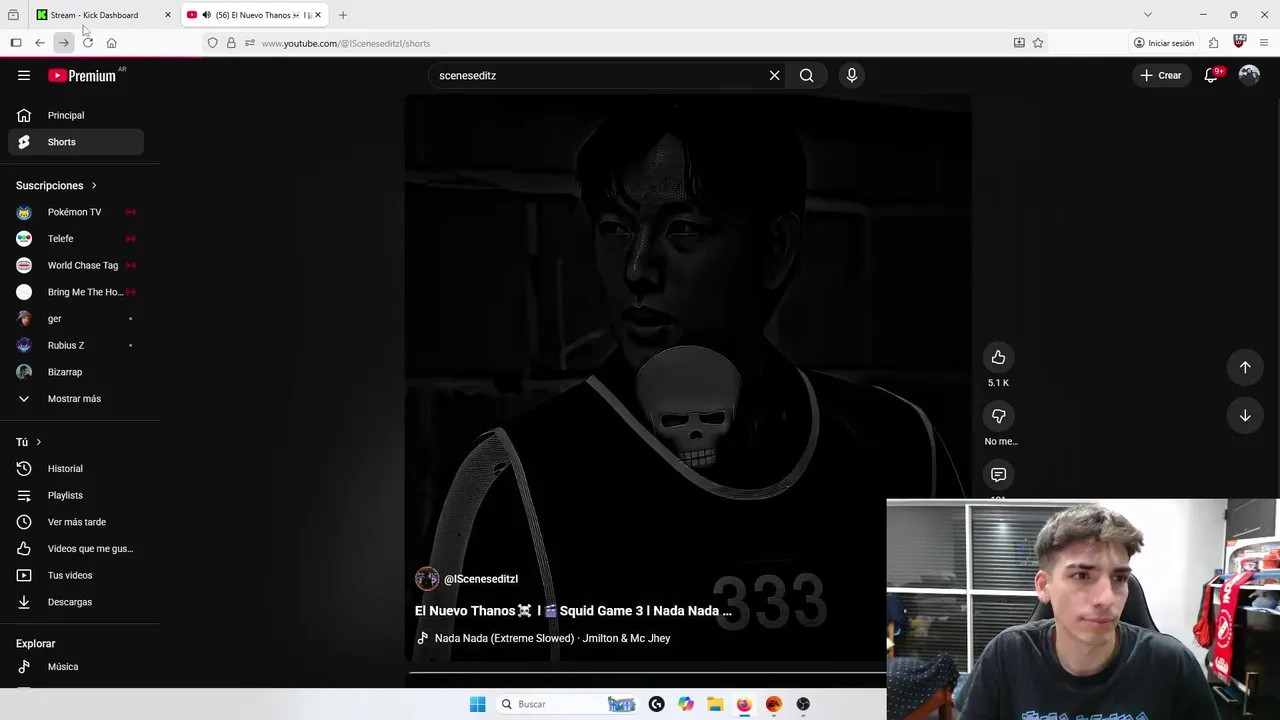This screenshot has height=720, width=1280.
Task: Open Tus videos in the sidebar
Action: [76, 575]
